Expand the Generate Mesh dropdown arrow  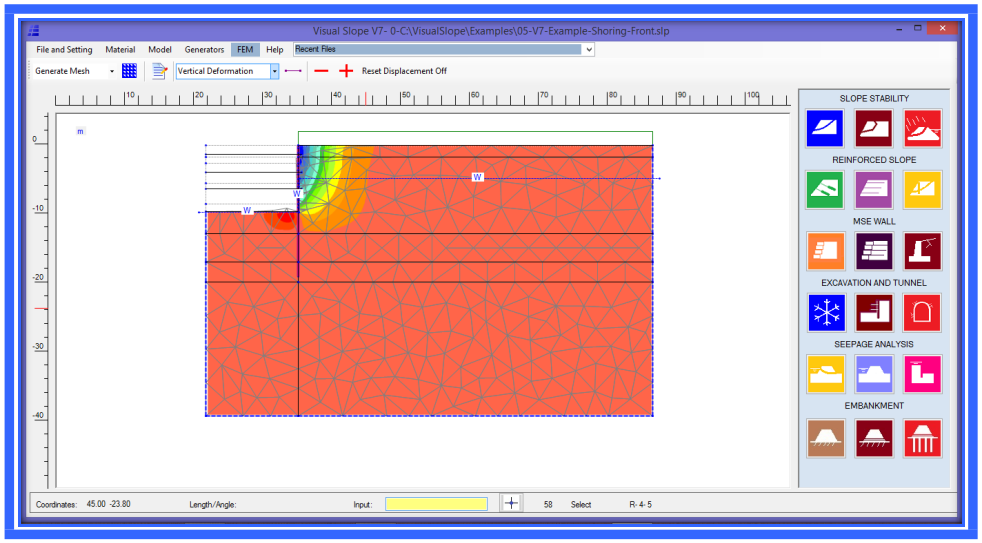coord(112,71)
